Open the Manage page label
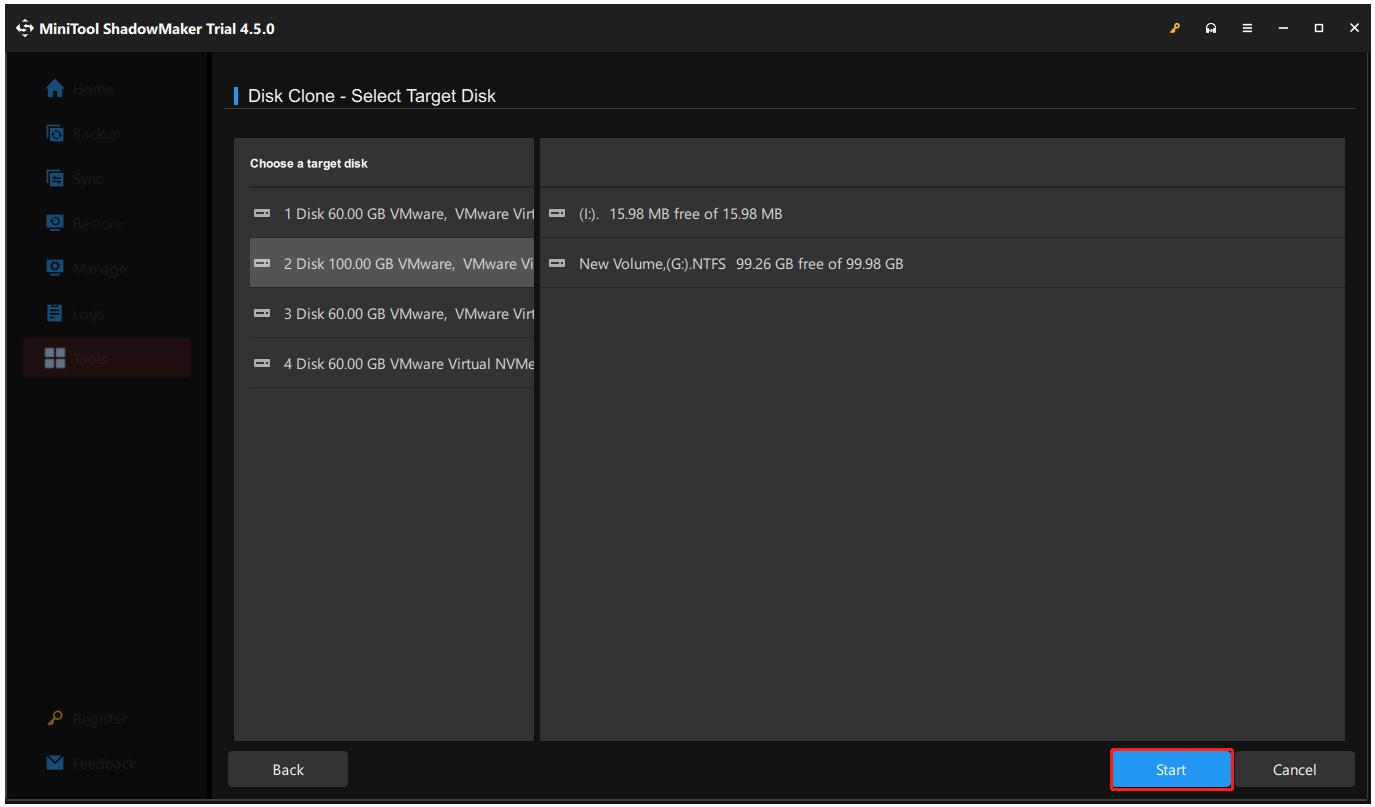 point(100,269)
